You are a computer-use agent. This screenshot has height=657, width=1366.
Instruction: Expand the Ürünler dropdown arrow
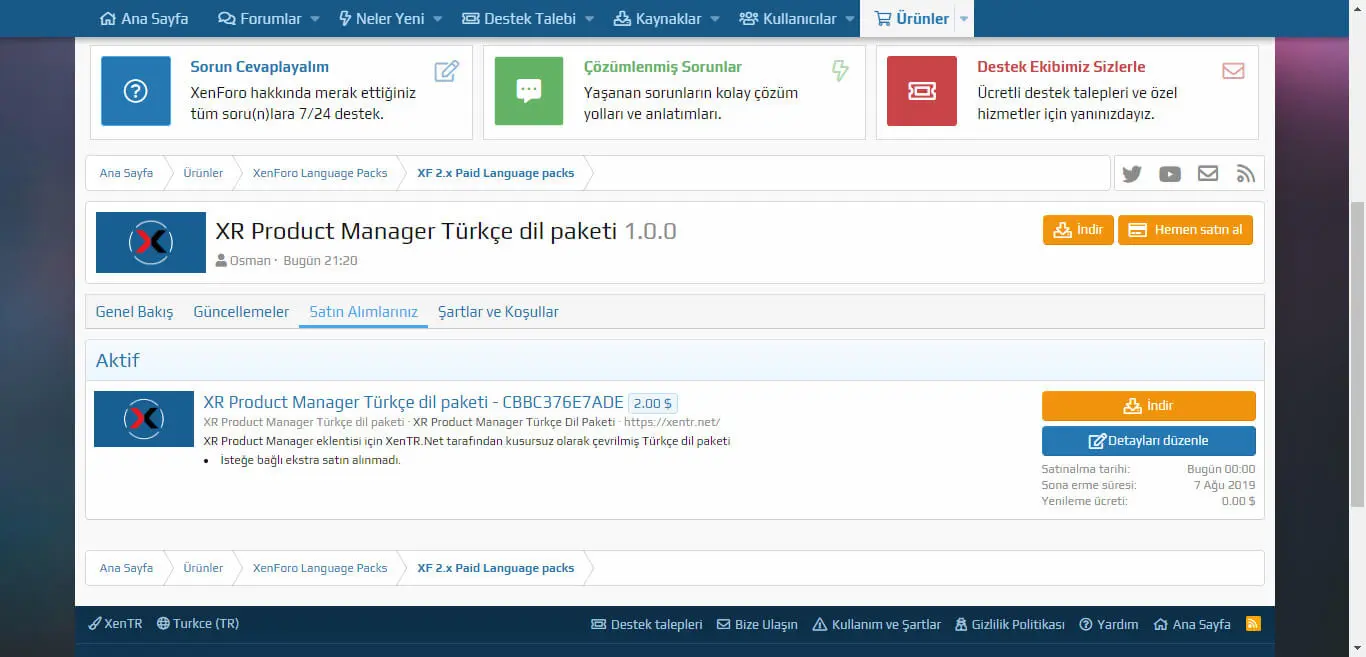click(964, 19)
